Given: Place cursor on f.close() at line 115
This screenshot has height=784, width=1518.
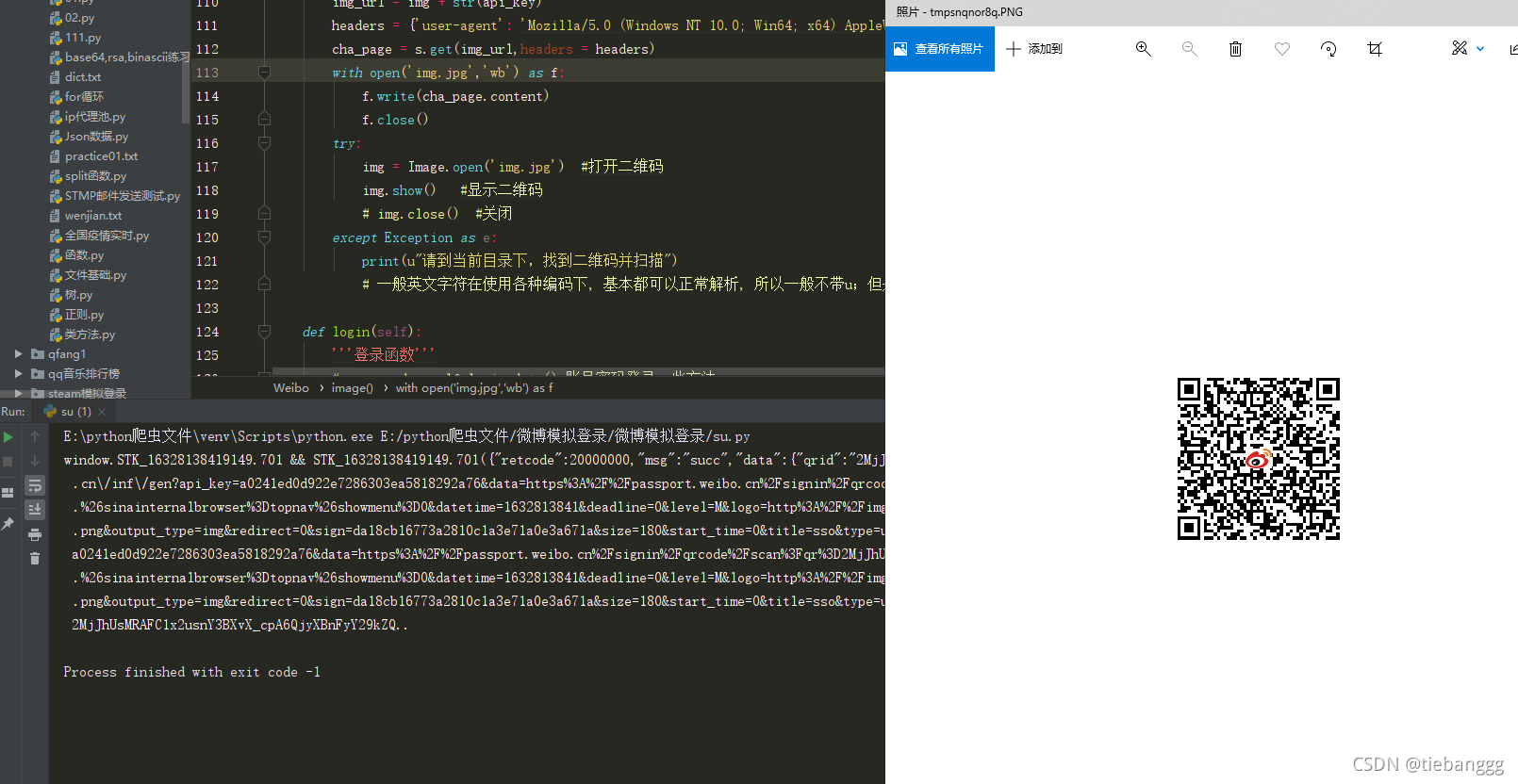Looking at the screenshot, I should [x=395, y=120].
